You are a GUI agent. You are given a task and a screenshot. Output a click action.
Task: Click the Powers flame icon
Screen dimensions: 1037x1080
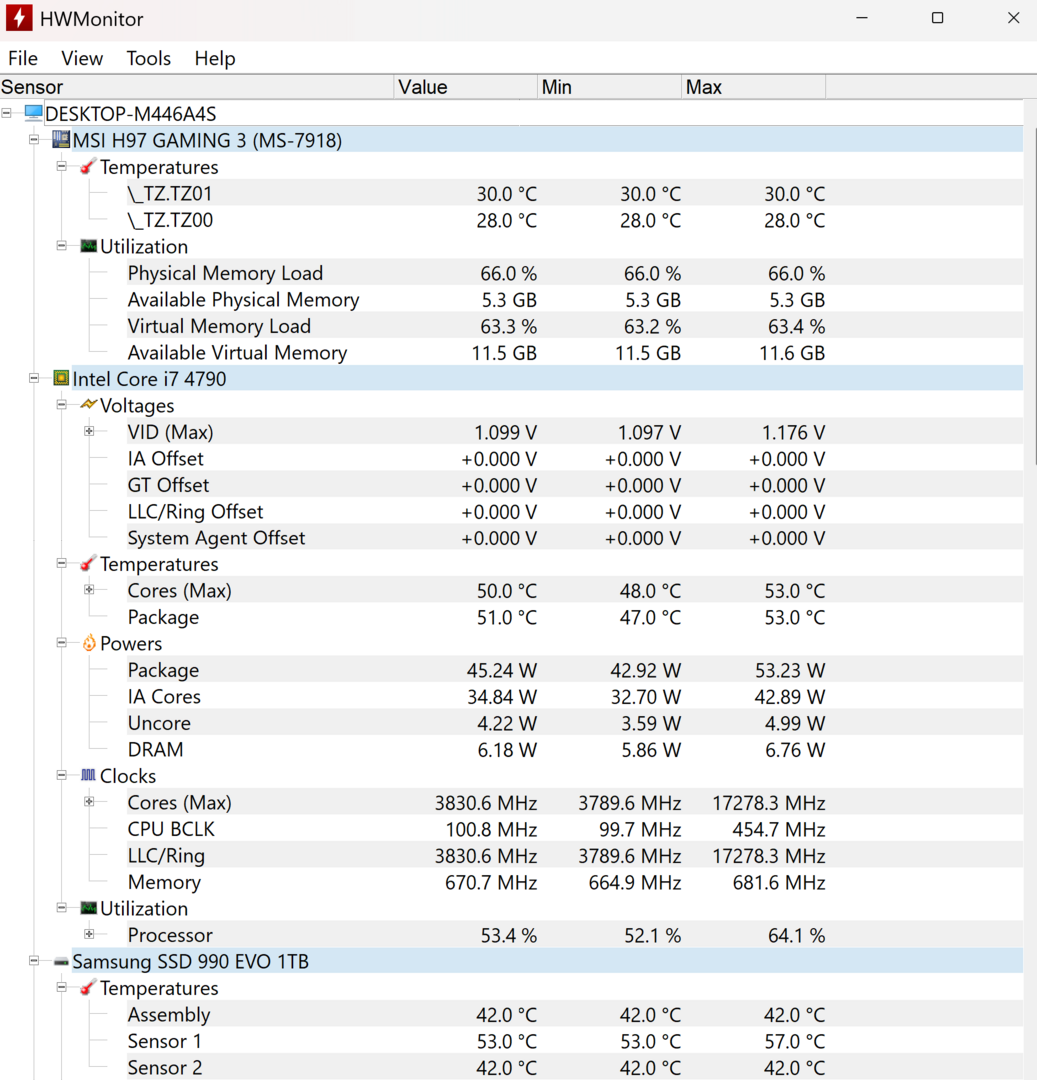point(89,643)
